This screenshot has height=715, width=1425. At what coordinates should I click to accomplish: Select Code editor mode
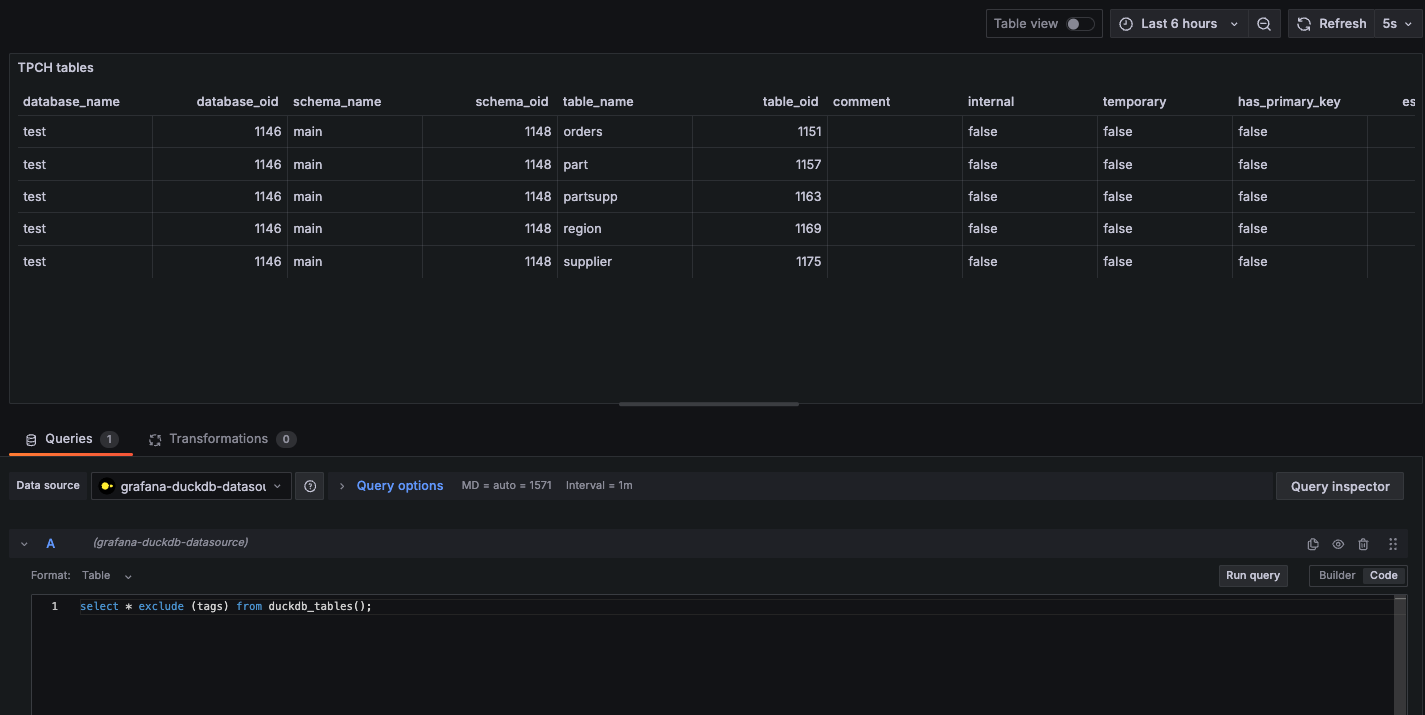tap(1384, 576)
